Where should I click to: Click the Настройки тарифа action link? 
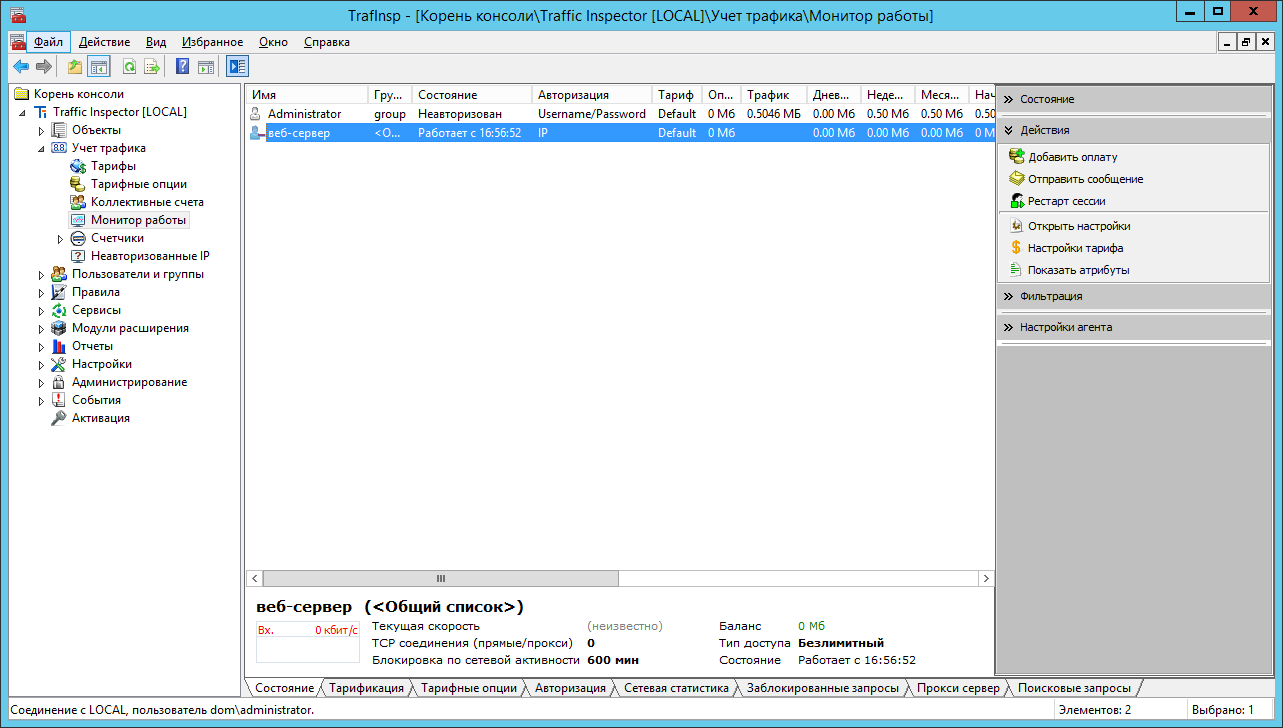[x=1076, y=248]
